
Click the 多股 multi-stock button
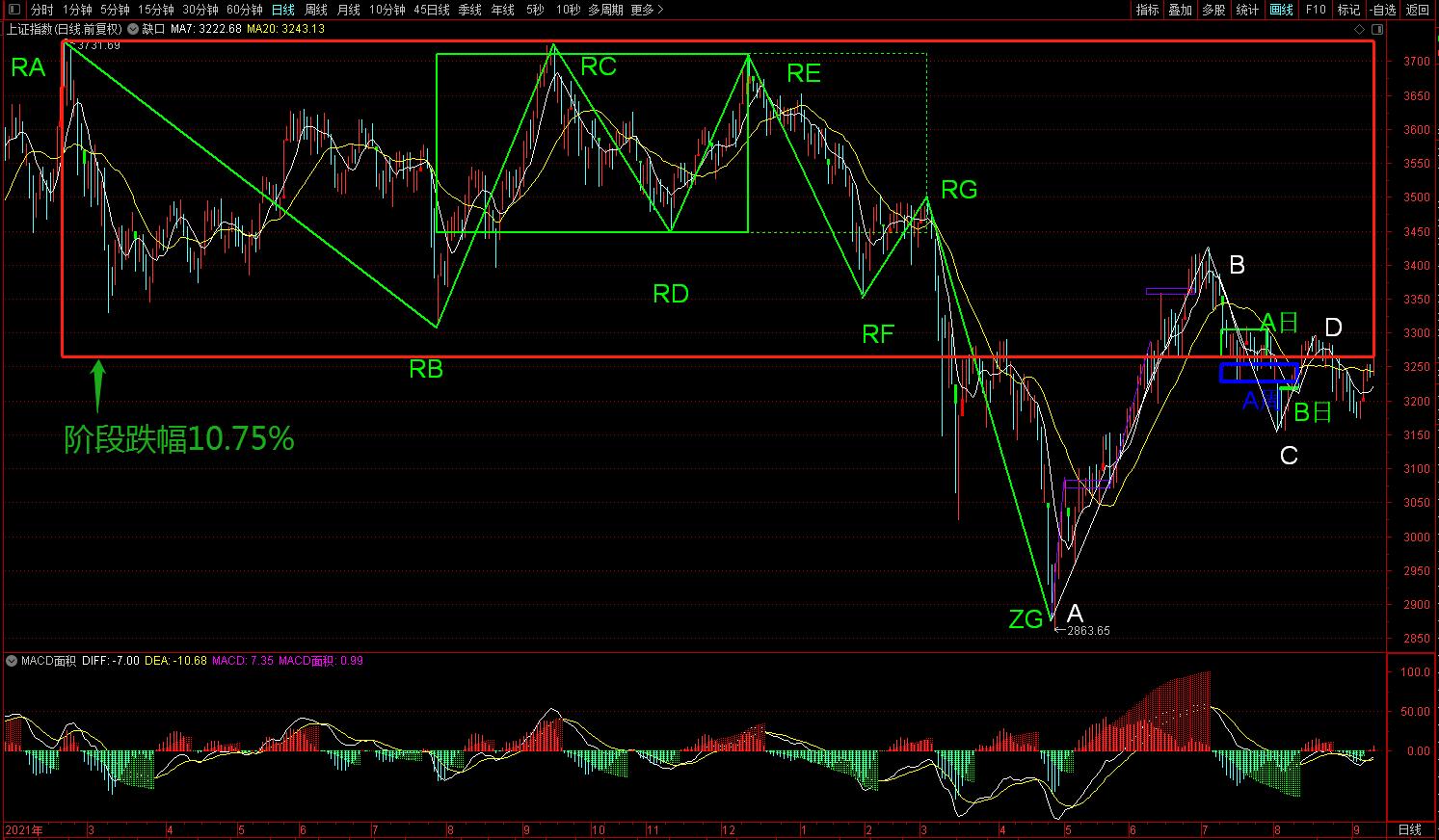pyautogui.click(x=1213, y=10)
